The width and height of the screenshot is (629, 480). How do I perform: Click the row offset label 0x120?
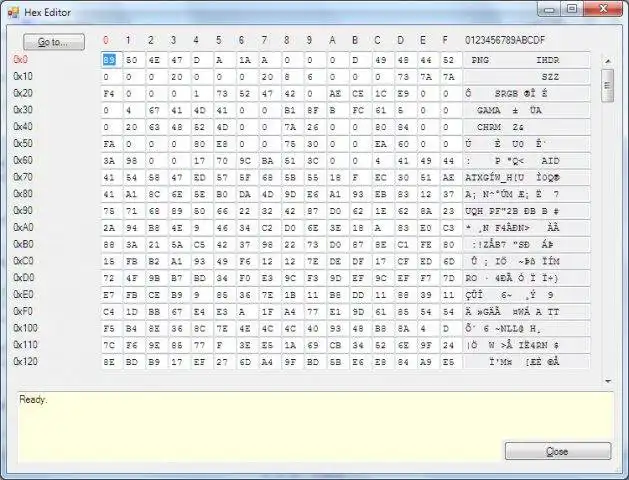coord(26,361)
